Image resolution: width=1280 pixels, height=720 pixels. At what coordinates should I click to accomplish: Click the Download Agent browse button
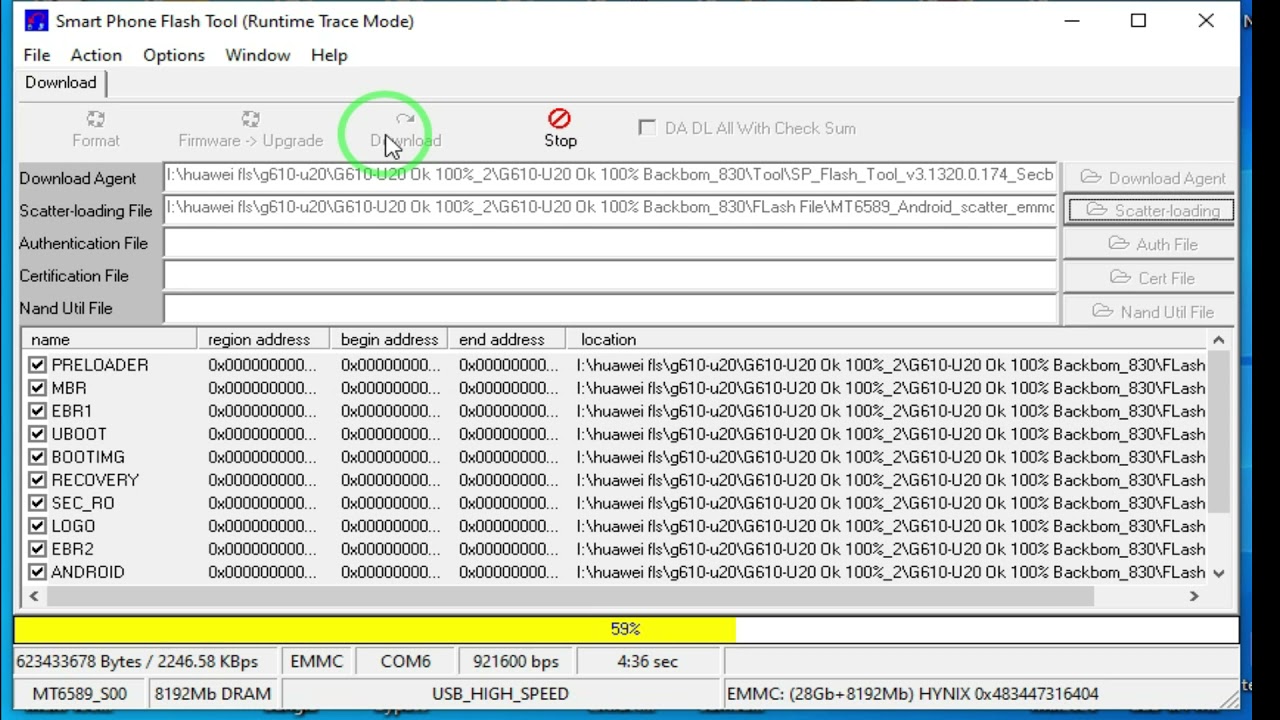click(x=1150, y=177)
